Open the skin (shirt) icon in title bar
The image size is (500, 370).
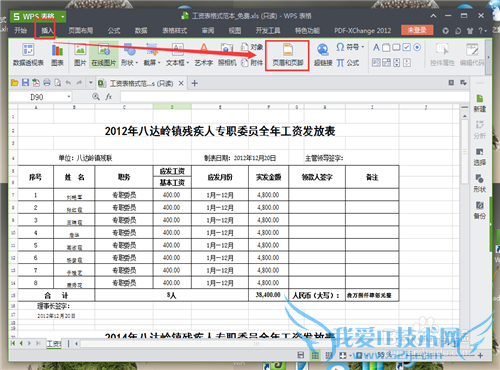point(470,31)
